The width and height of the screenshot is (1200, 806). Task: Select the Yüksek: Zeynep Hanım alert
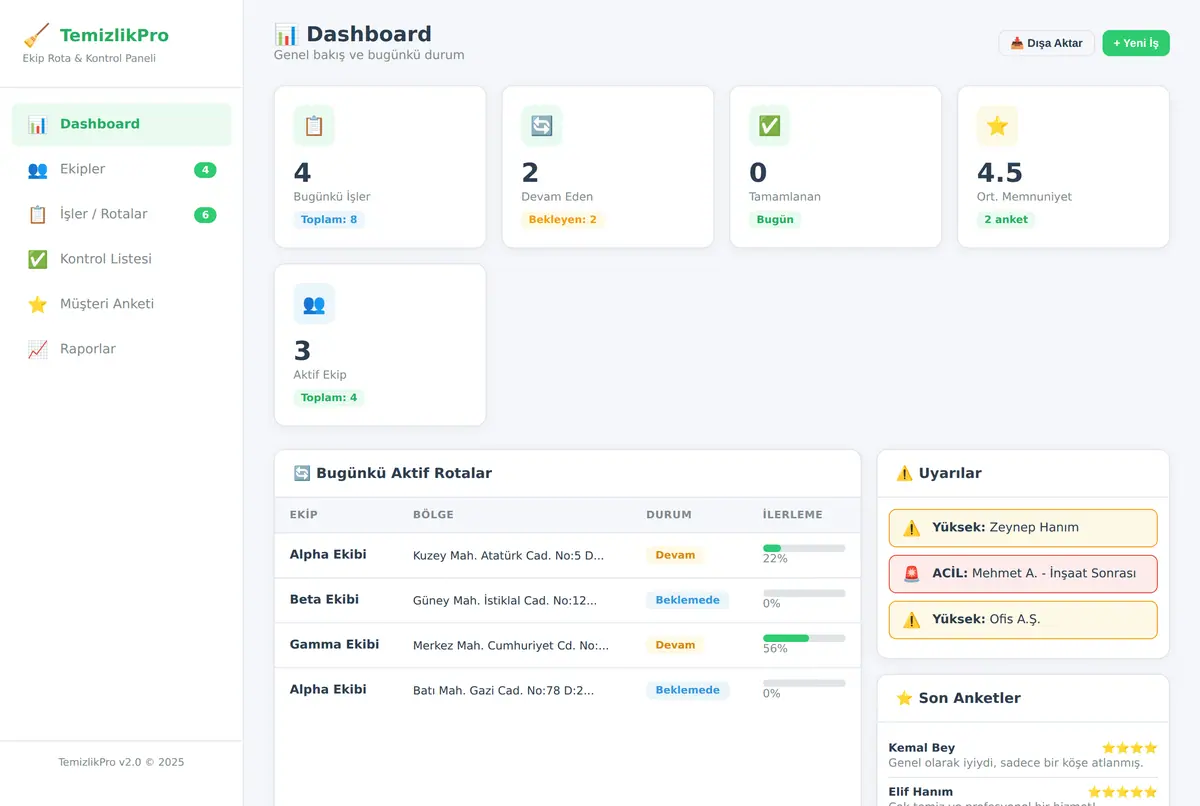[x=1023, y=528]
